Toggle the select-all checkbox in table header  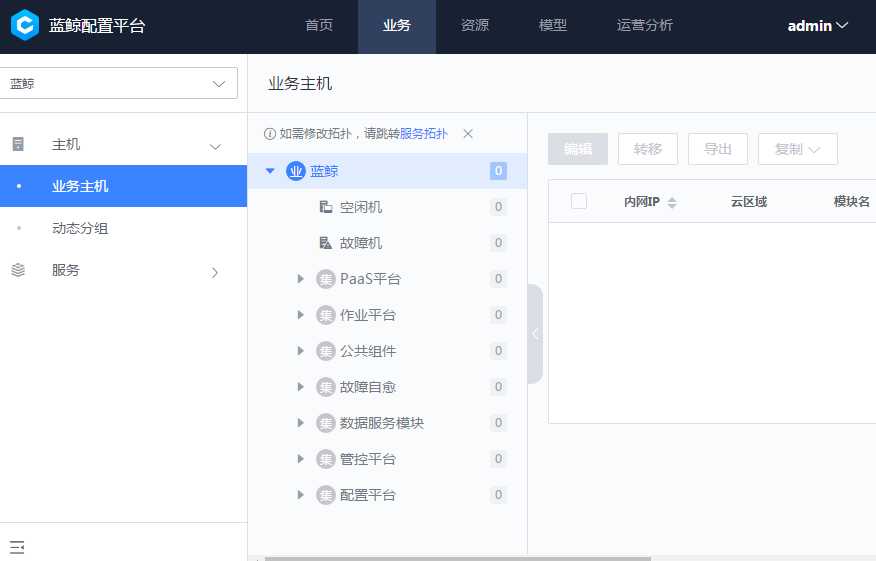pos(579,201)
